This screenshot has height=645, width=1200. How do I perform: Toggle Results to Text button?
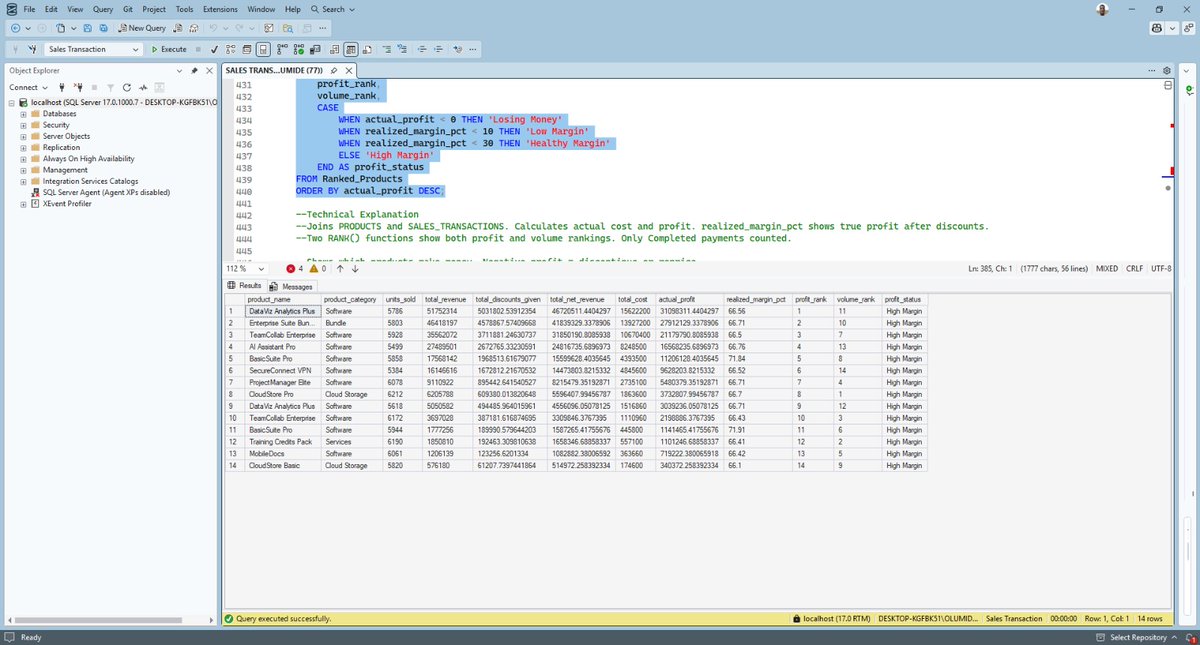(x=335, y=49)
